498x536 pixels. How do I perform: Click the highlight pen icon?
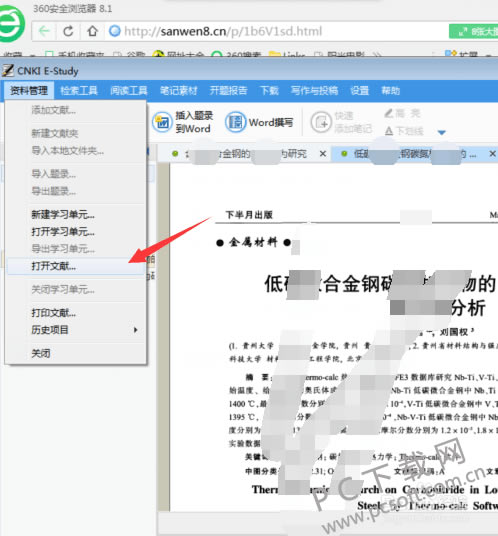pyautogui.click(x=389, y=113)
